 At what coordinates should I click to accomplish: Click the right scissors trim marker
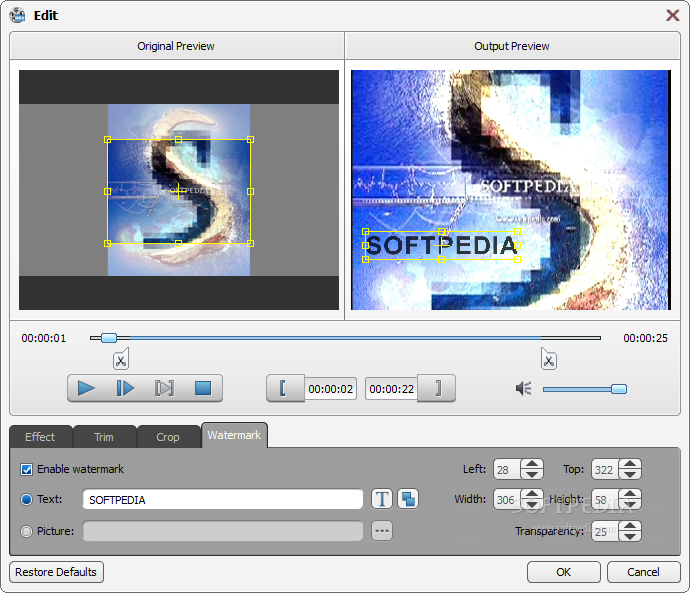[548, 359]
